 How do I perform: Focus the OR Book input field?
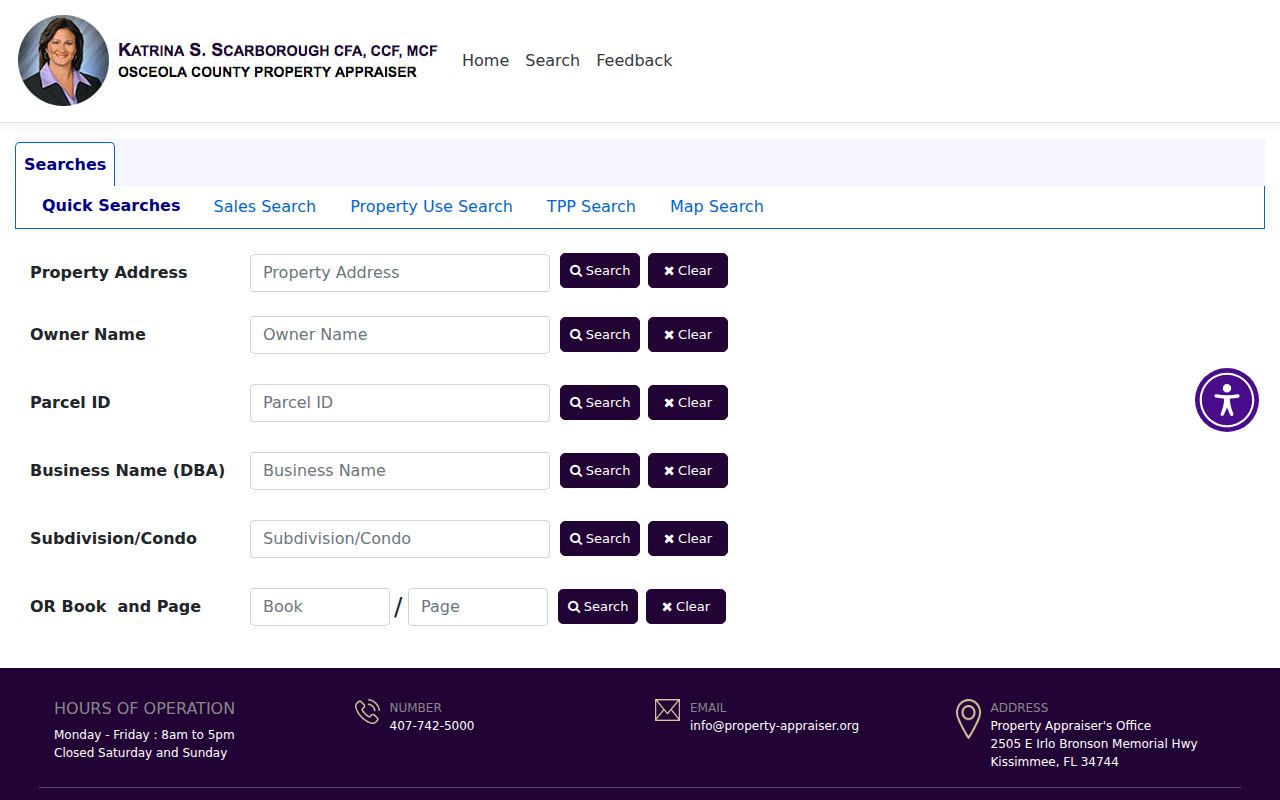tap(320, 606)
